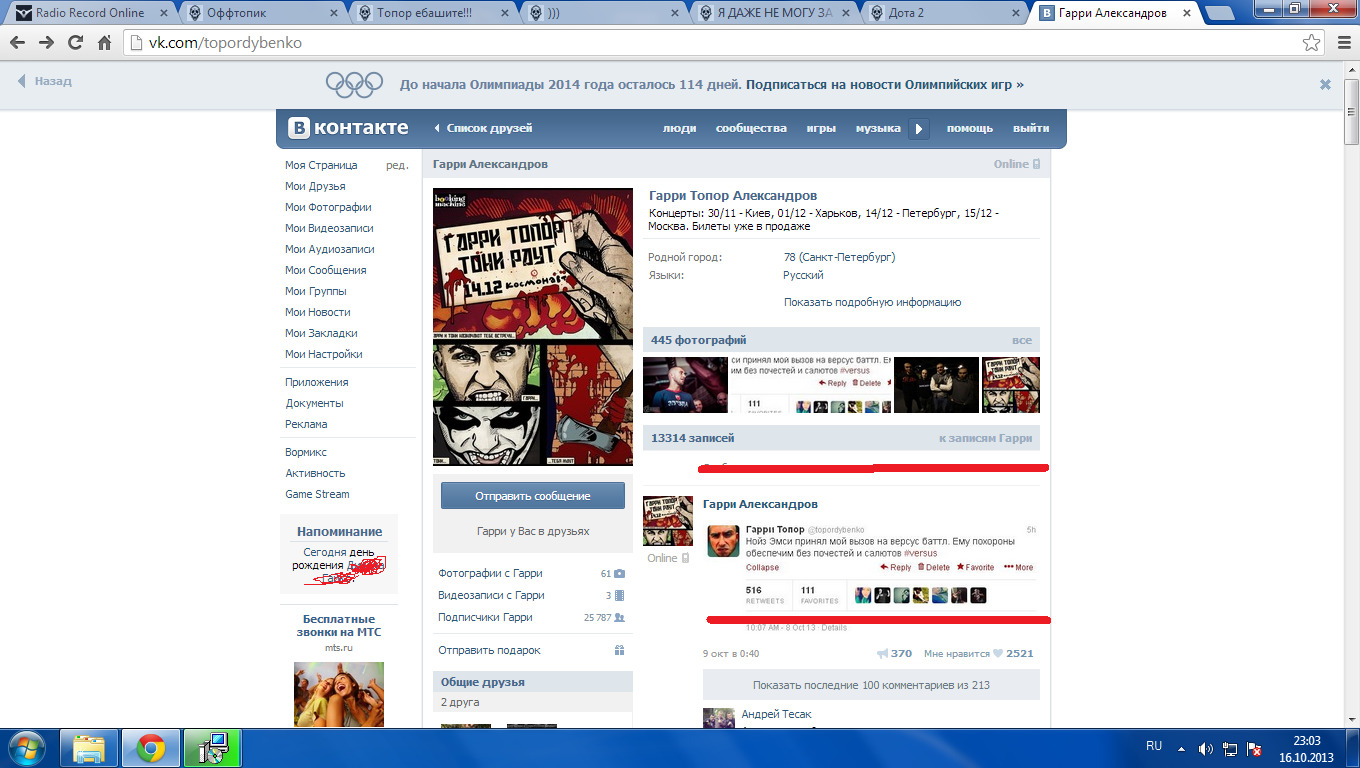Viewport: 1360px width, 768px height.
Task: Reload the page with the refresh icon
Action: point(75,43)
